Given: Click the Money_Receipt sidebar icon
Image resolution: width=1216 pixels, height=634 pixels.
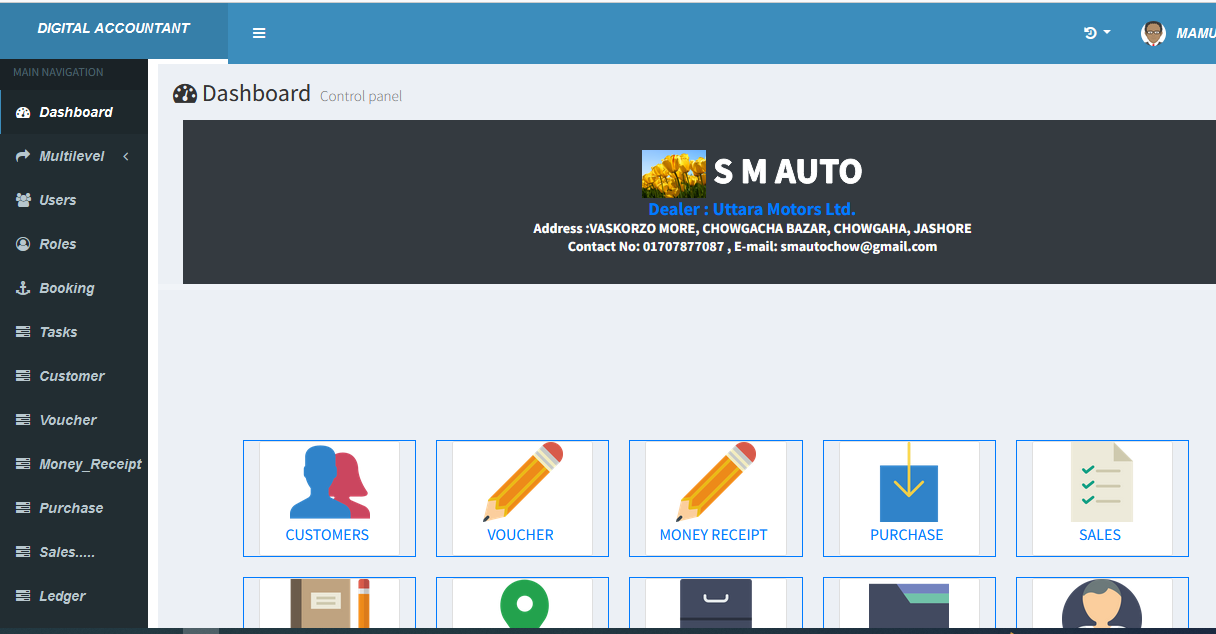Looking at the screenshot, I should (x=23, y=464).
